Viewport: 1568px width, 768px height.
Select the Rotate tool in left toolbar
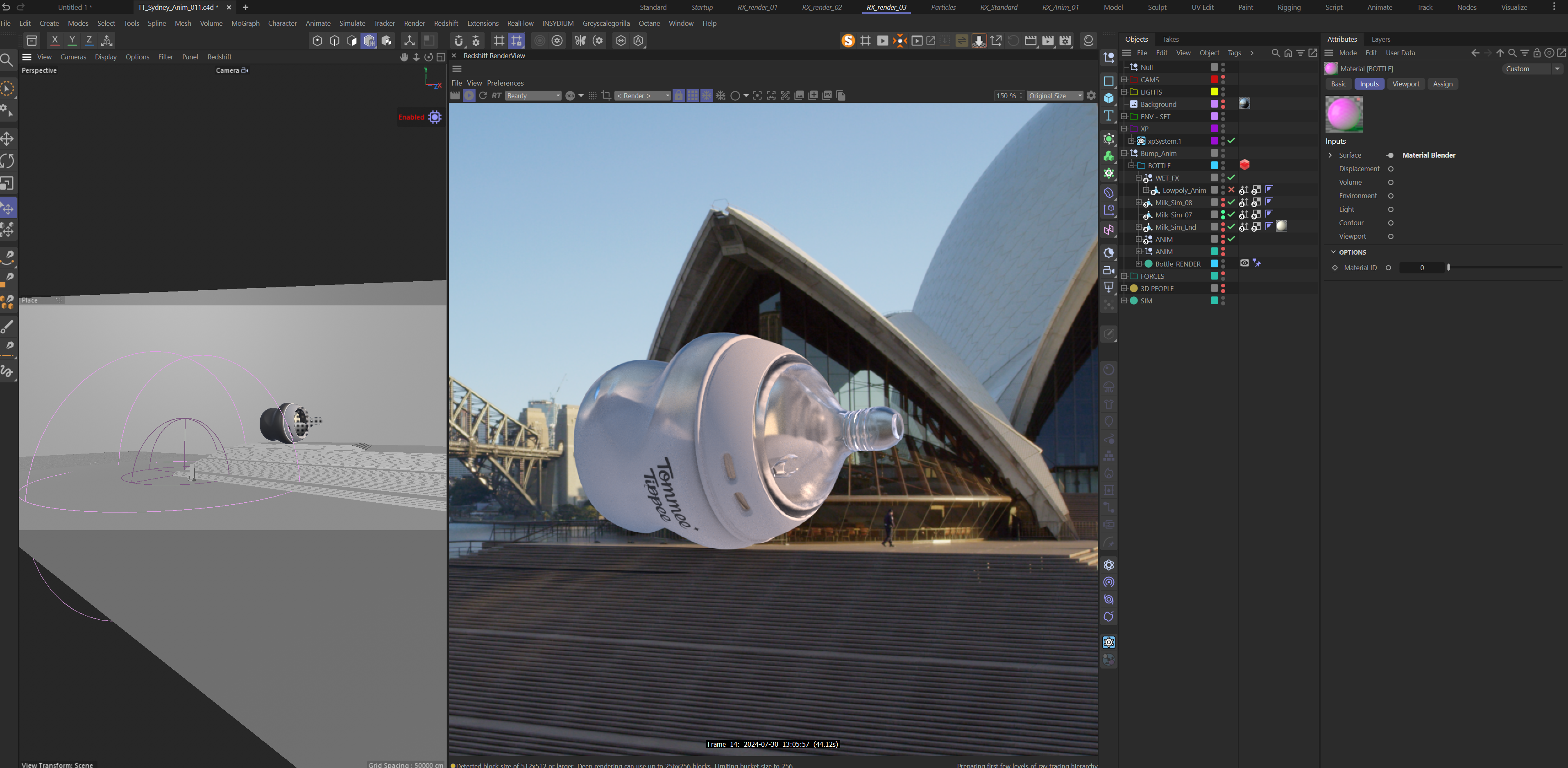coord(7,161)
